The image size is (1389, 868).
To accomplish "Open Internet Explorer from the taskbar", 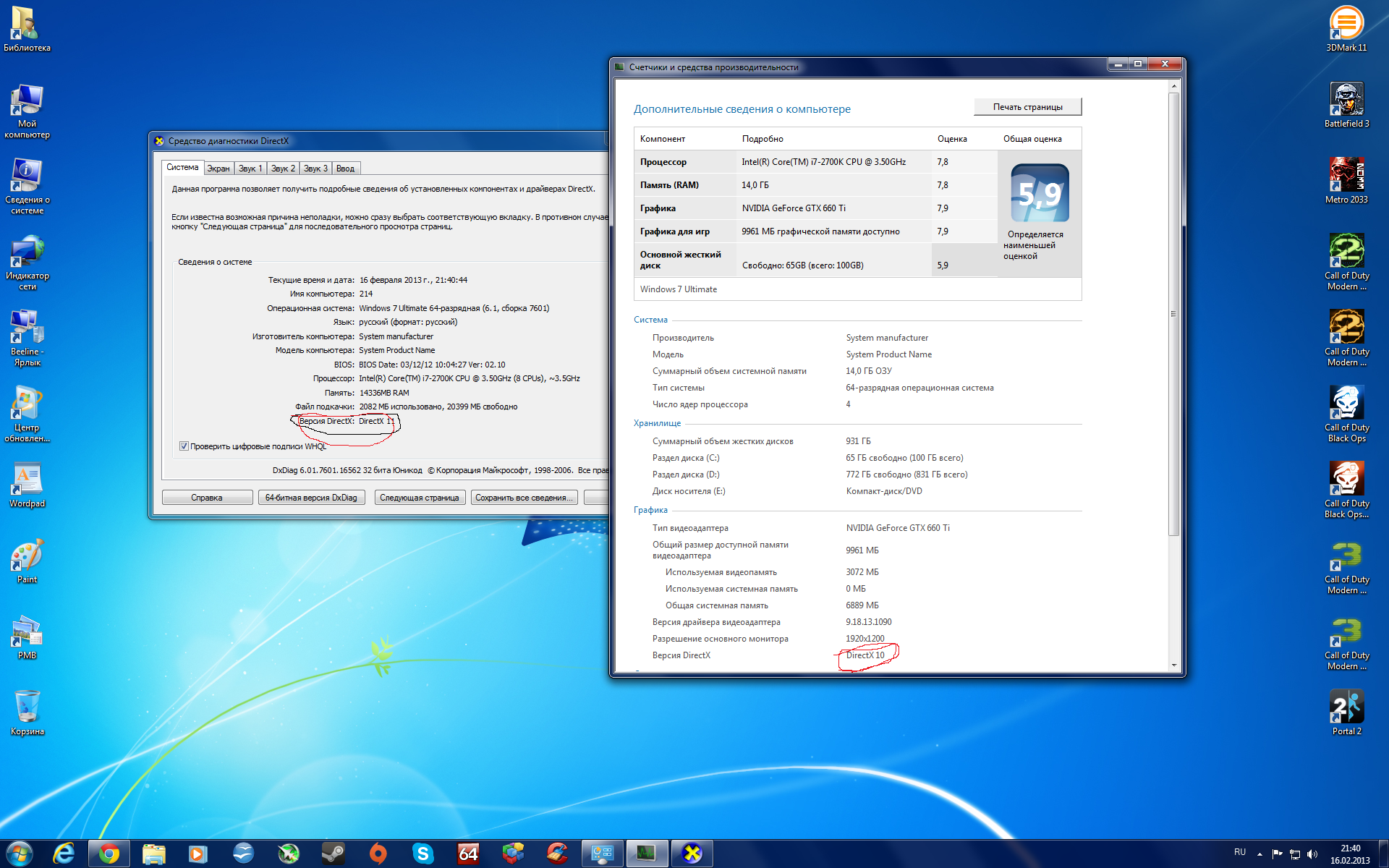I will pyautogui.click(x=64, y=854).
